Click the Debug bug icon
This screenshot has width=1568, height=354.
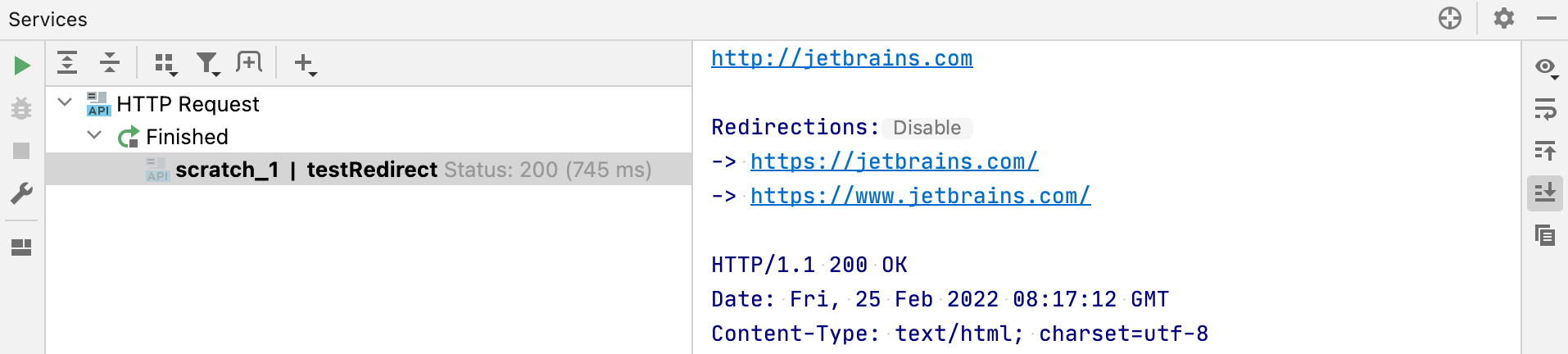click(22, 108)
